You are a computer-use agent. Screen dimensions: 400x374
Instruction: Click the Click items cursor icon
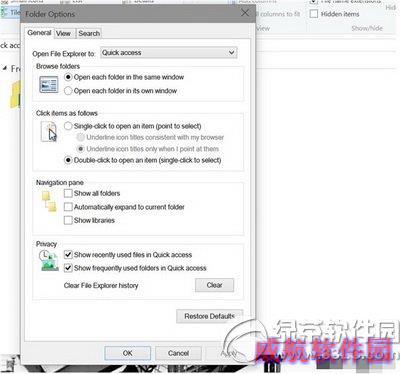click(49, 132)
